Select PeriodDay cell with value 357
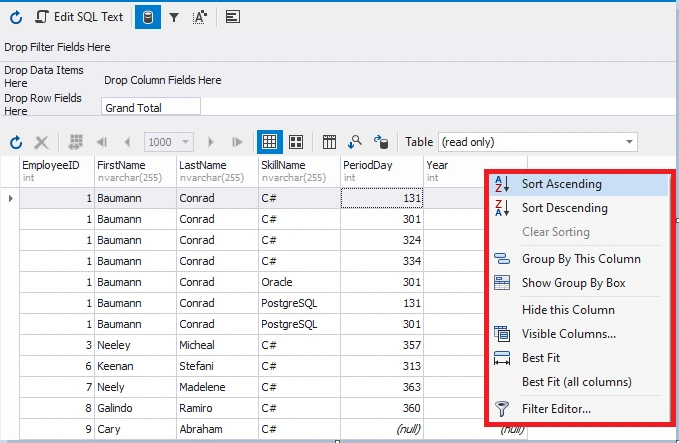Viewport: 679px width, 443px height. [382, 345]
